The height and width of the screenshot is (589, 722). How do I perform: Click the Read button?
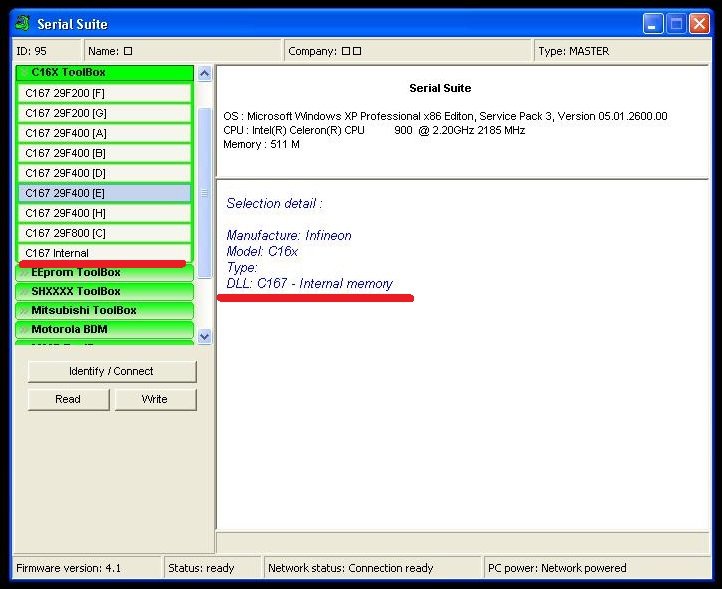(68, 399)
